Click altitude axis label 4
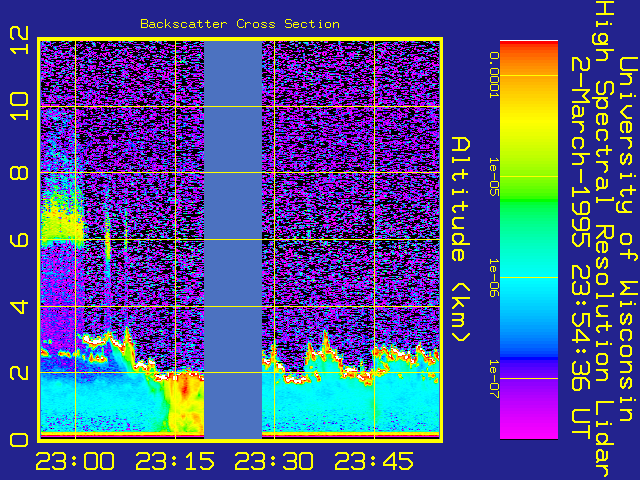Viewport: 640px width, 480px height. [19, 306]
